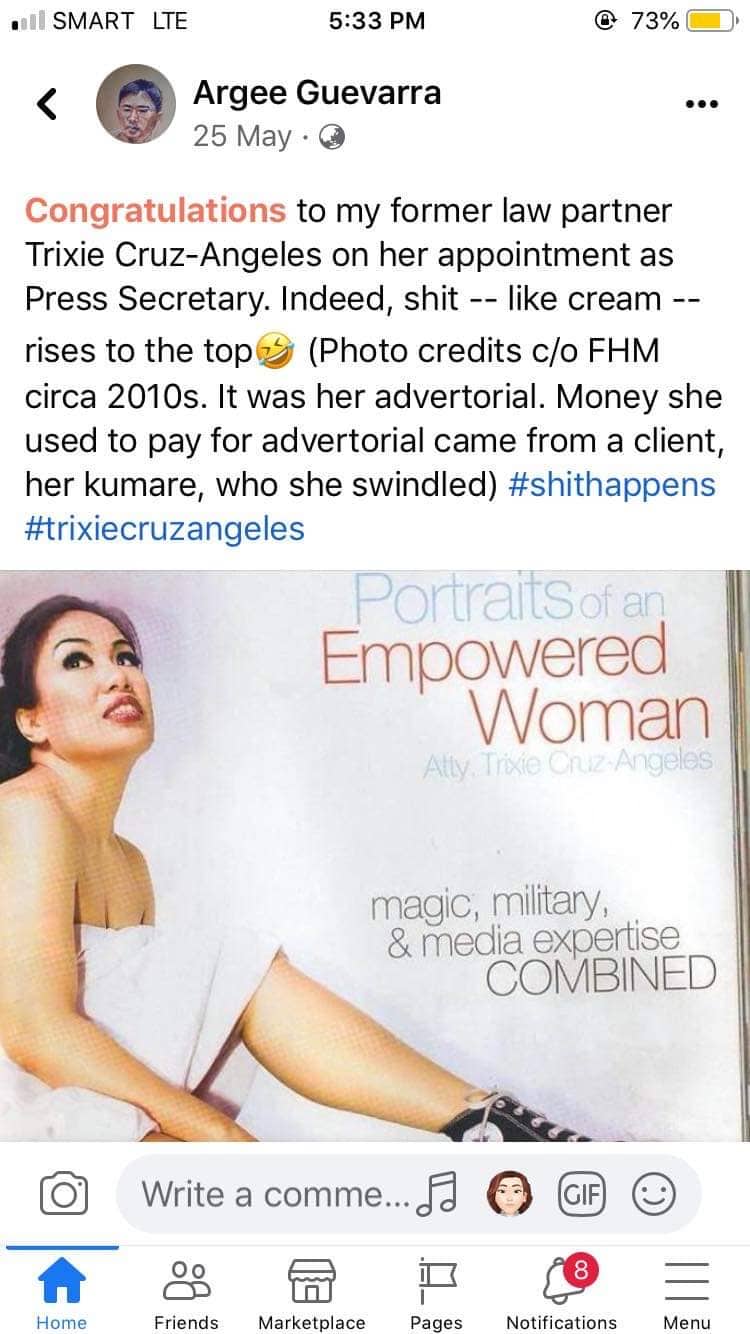Screen dimensions: 750x1334
Task: Open the hamburger Menu tab
Action: [x=687, y=1293]
